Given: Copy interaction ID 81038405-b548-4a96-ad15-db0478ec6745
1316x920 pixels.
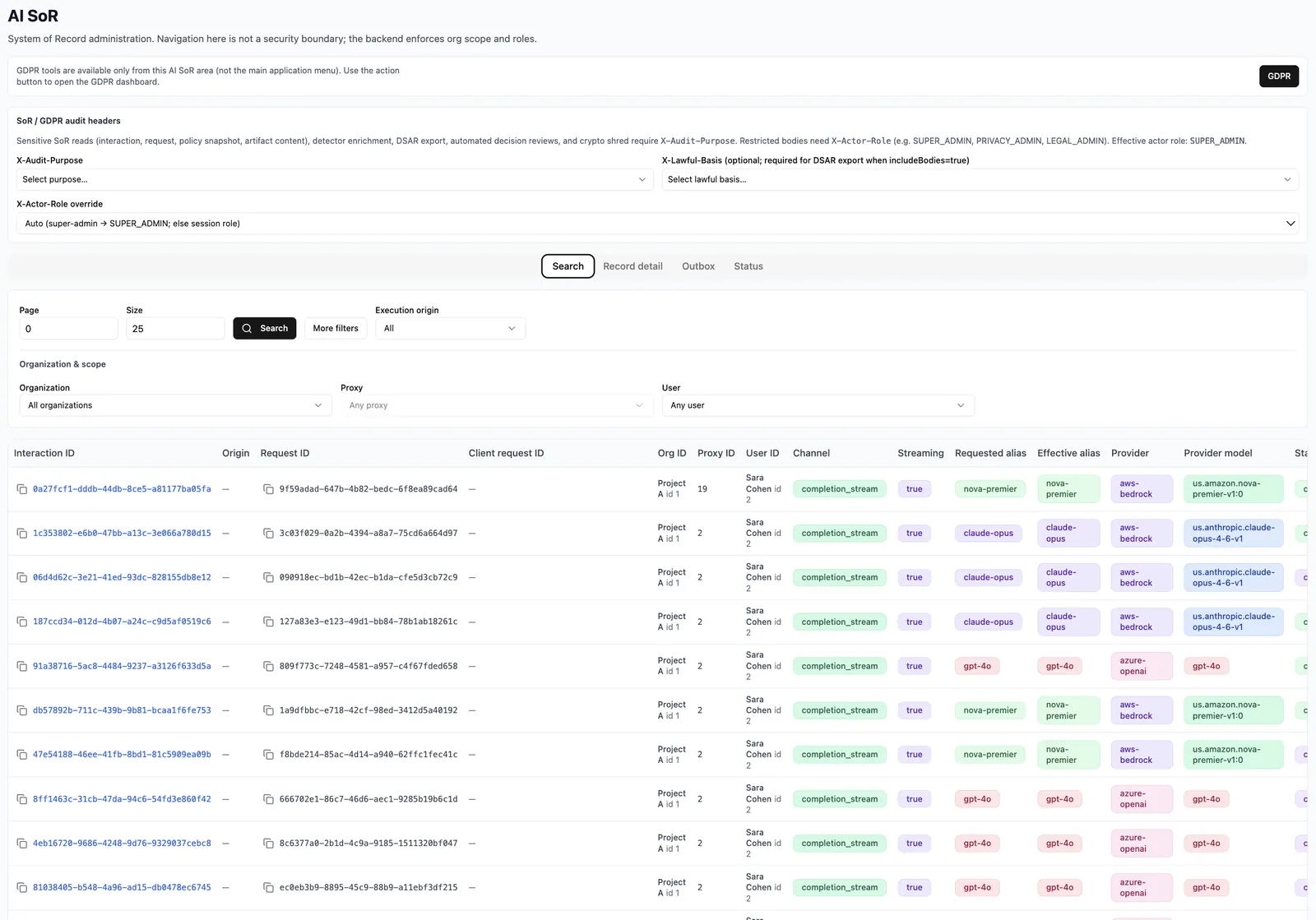Looking at the screenshot, I should (x=22, y=888).
